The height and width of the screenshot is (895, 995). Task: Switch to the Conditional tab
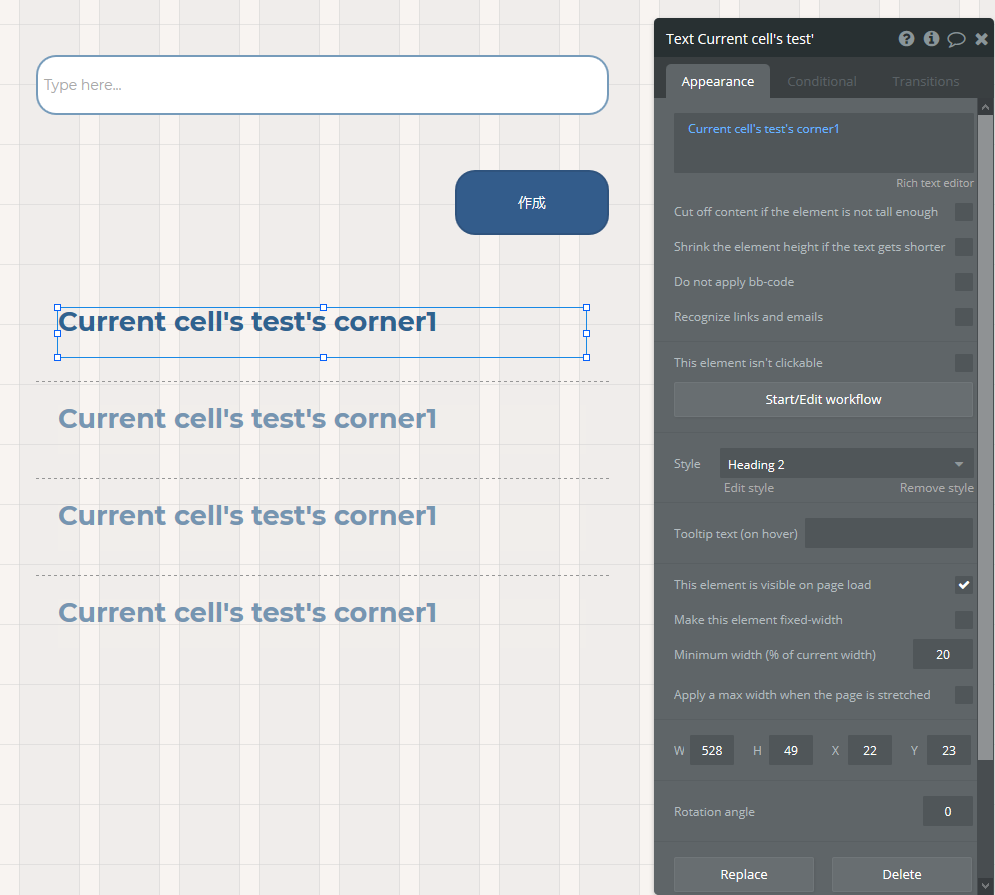(822, 81)
